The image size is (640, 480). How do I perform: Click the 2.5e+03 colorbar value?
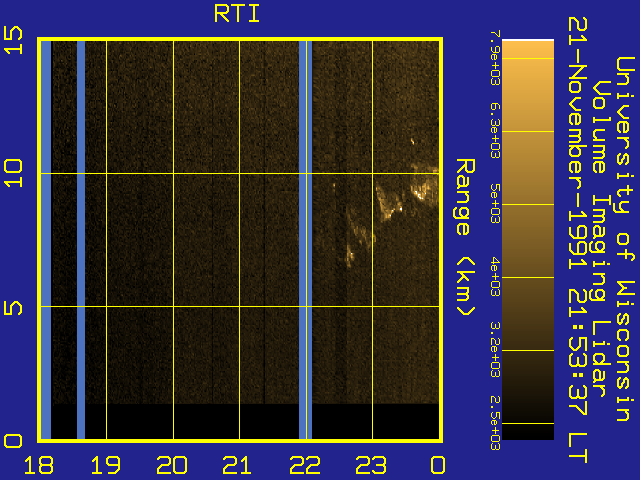point(495,423)
